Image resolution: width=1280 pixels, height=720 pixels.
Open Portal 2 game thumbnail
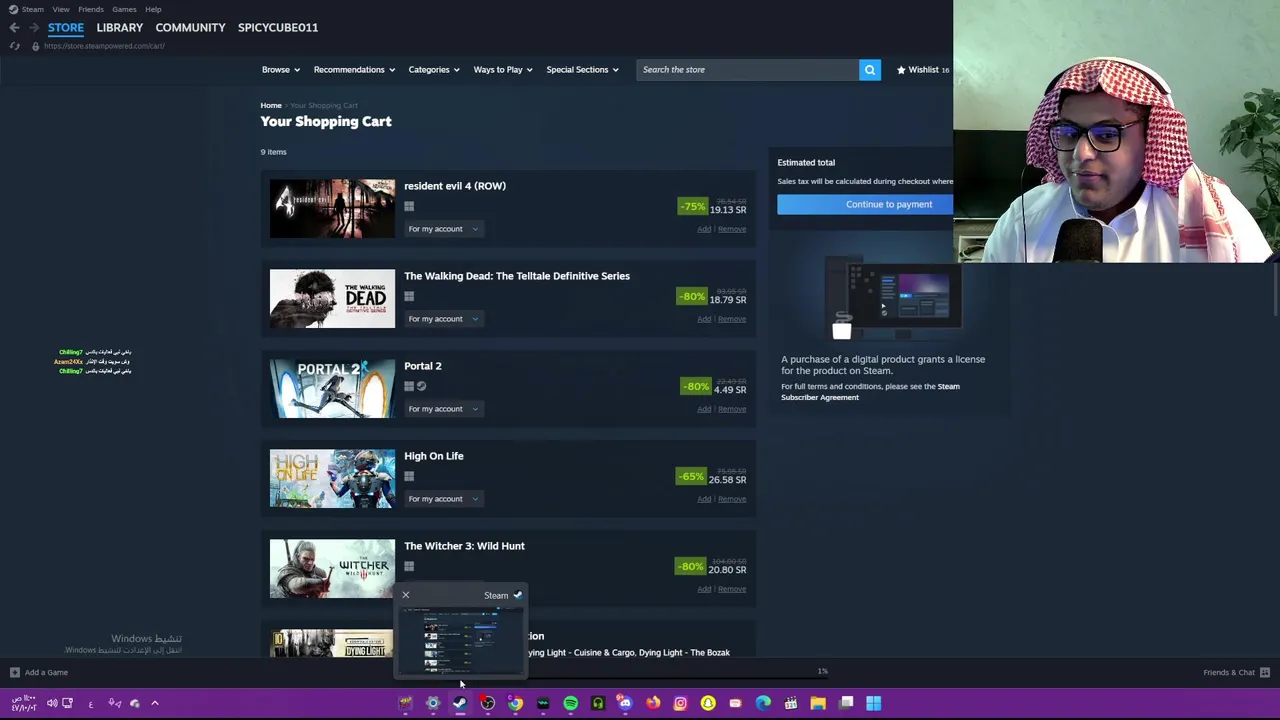click(332, 389)
